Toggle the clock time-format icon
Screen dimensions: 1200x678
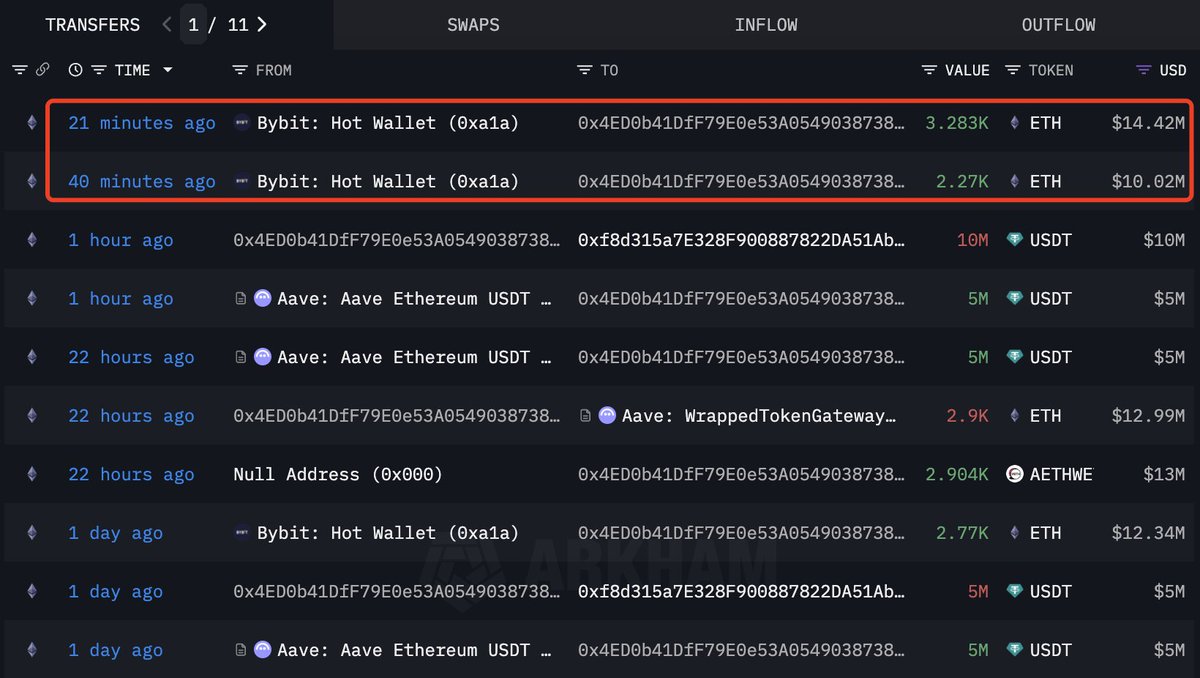pyautogui.click(x=75, y=70)
